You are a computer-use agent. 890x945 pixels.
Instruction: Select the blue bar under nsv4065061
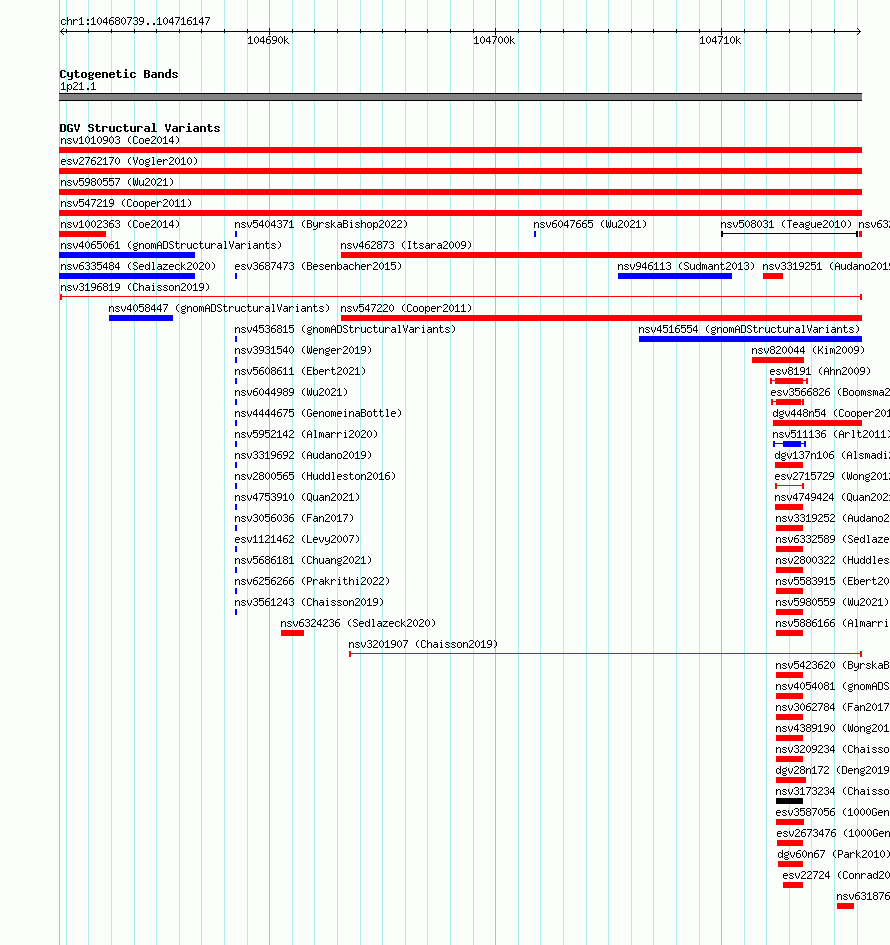click(x=127, y=255)
